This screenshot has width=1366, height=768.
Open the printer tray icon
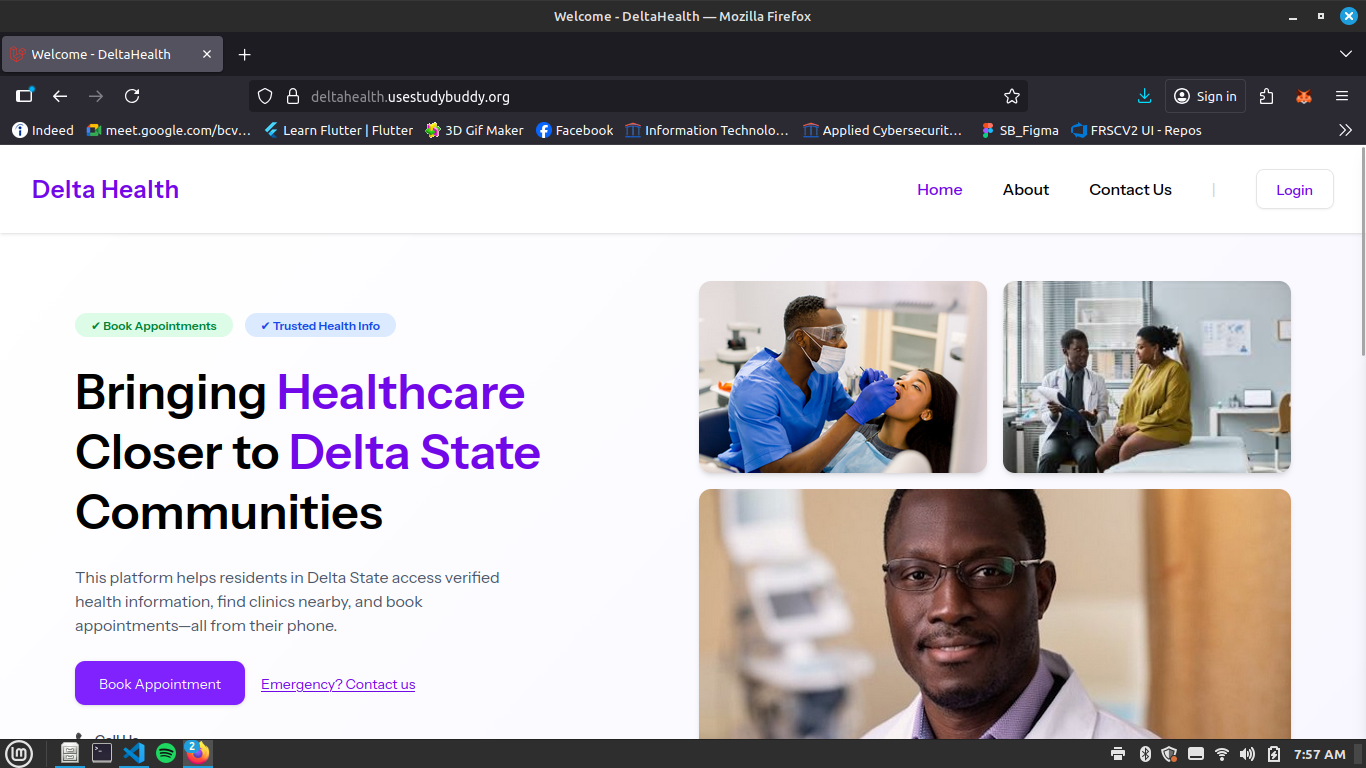[x=1118, y=754]
